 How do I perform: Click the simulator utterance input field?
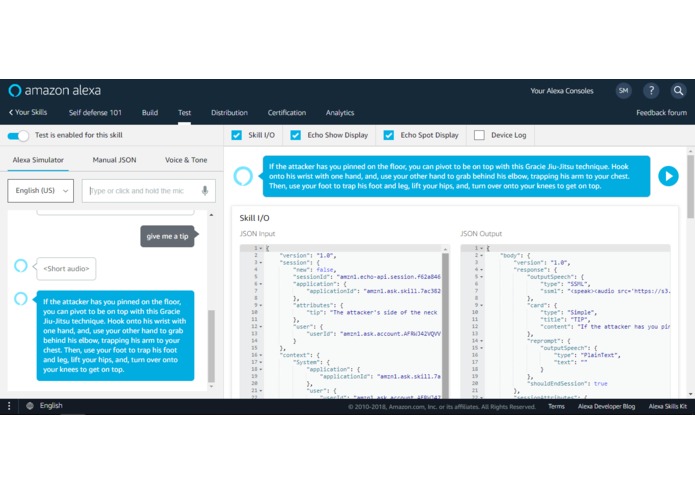(148, 191)
